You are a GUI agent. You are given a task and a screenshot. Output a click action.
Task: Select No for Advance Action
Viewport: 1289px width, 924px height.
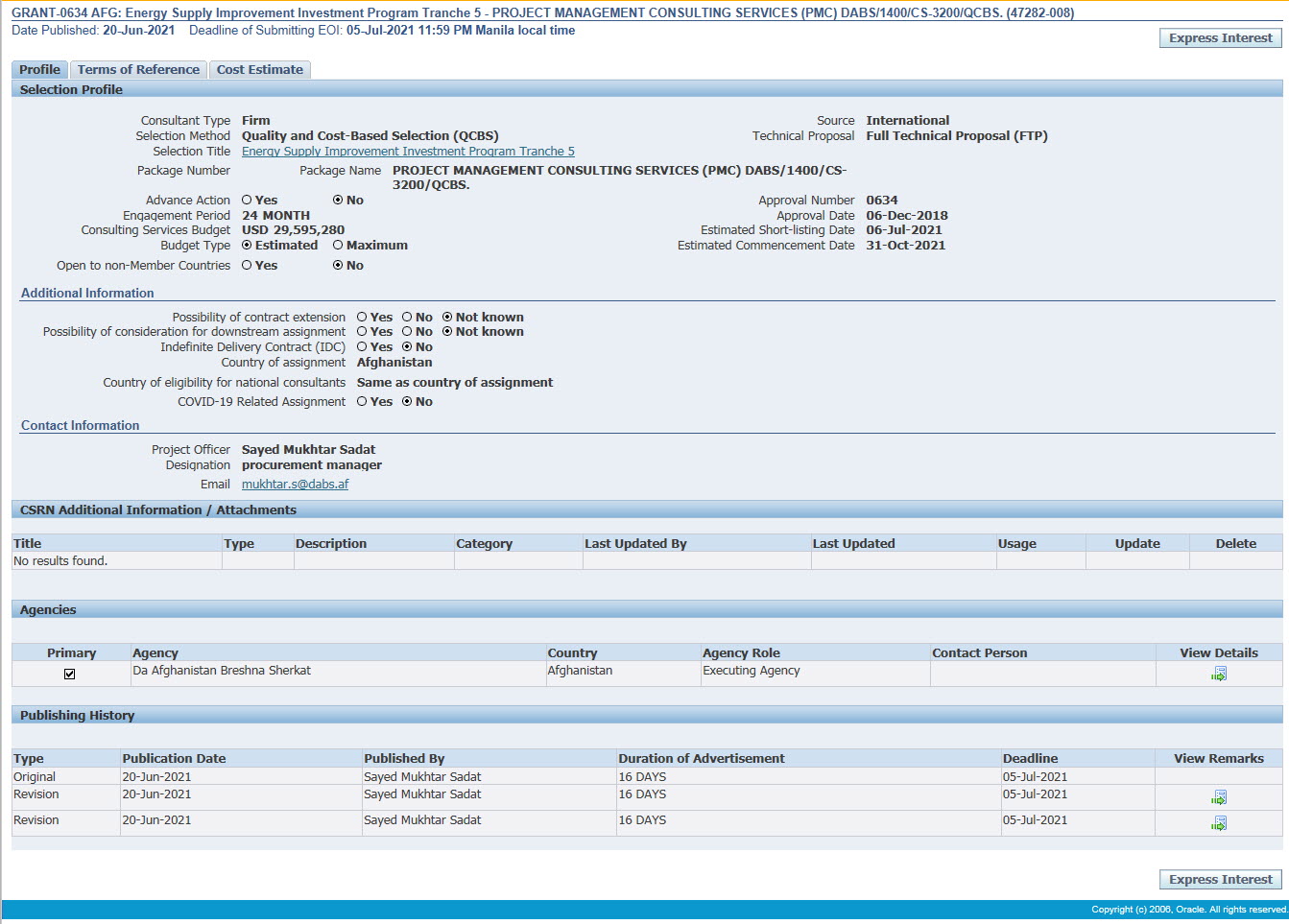338,201
